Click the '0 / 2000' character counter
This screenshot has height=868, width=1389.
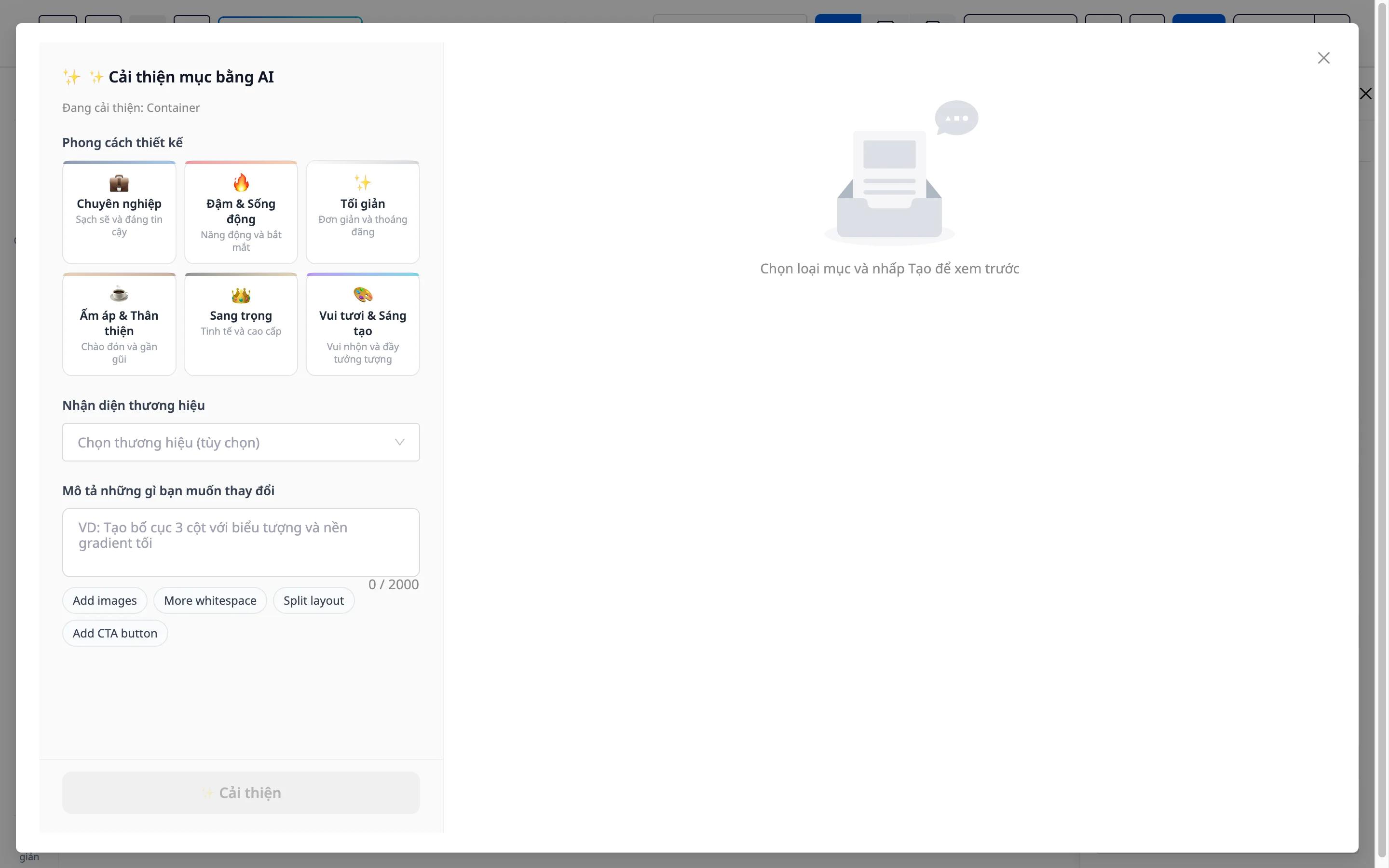pyautogui.click(x=394, y=584)
